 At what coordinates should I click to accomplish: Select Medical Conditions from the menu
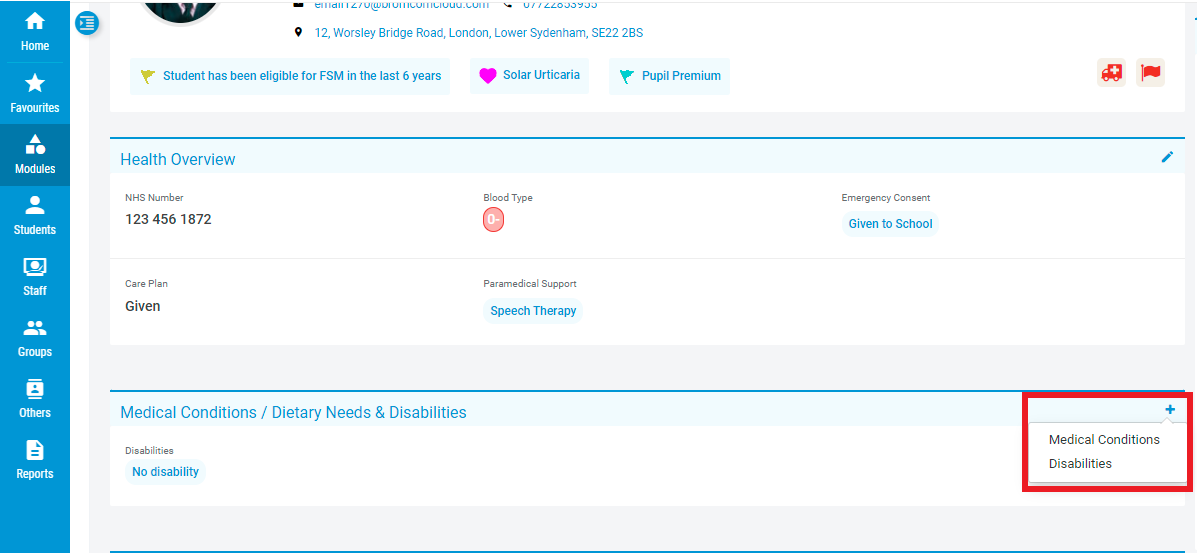click(x=1104, y=440)
